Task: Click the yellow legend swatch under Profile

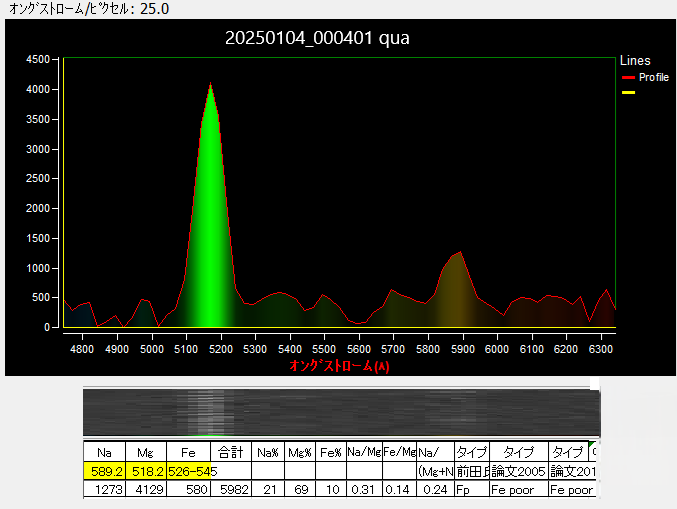Action: tap(628, 93)
